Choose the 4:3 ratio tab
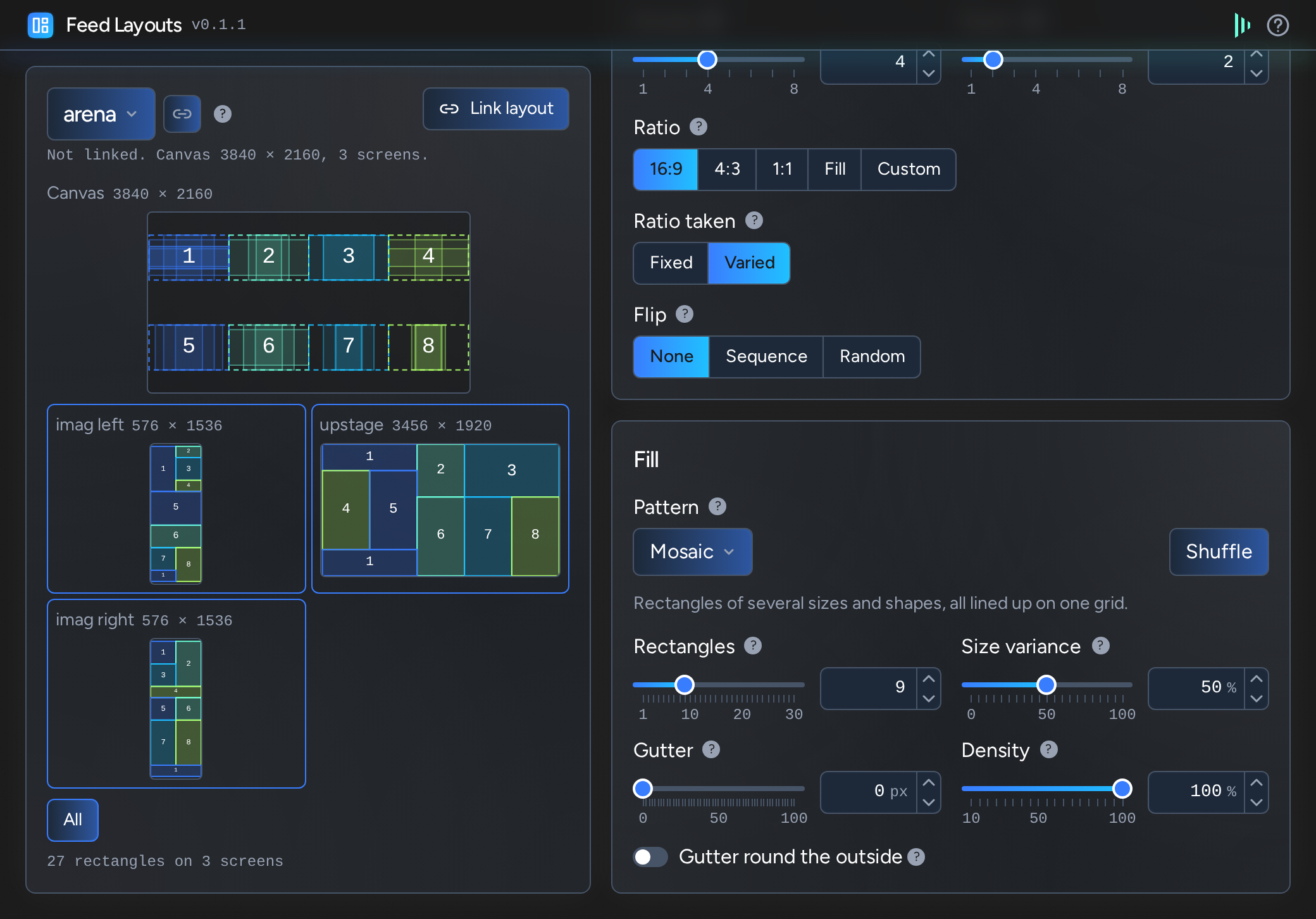The height and width of the screenshot is (919, 1316). point(727,169)
